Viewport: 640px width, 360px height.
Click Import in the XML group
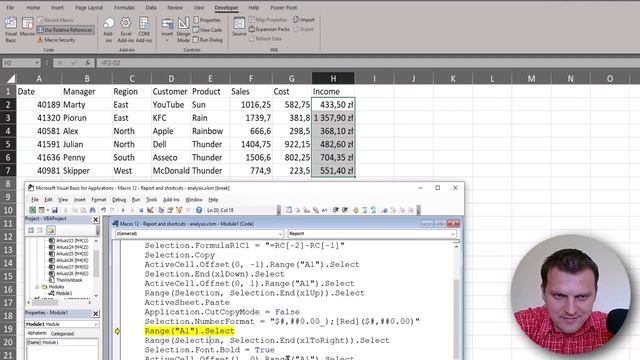click(x=304, y=20)
